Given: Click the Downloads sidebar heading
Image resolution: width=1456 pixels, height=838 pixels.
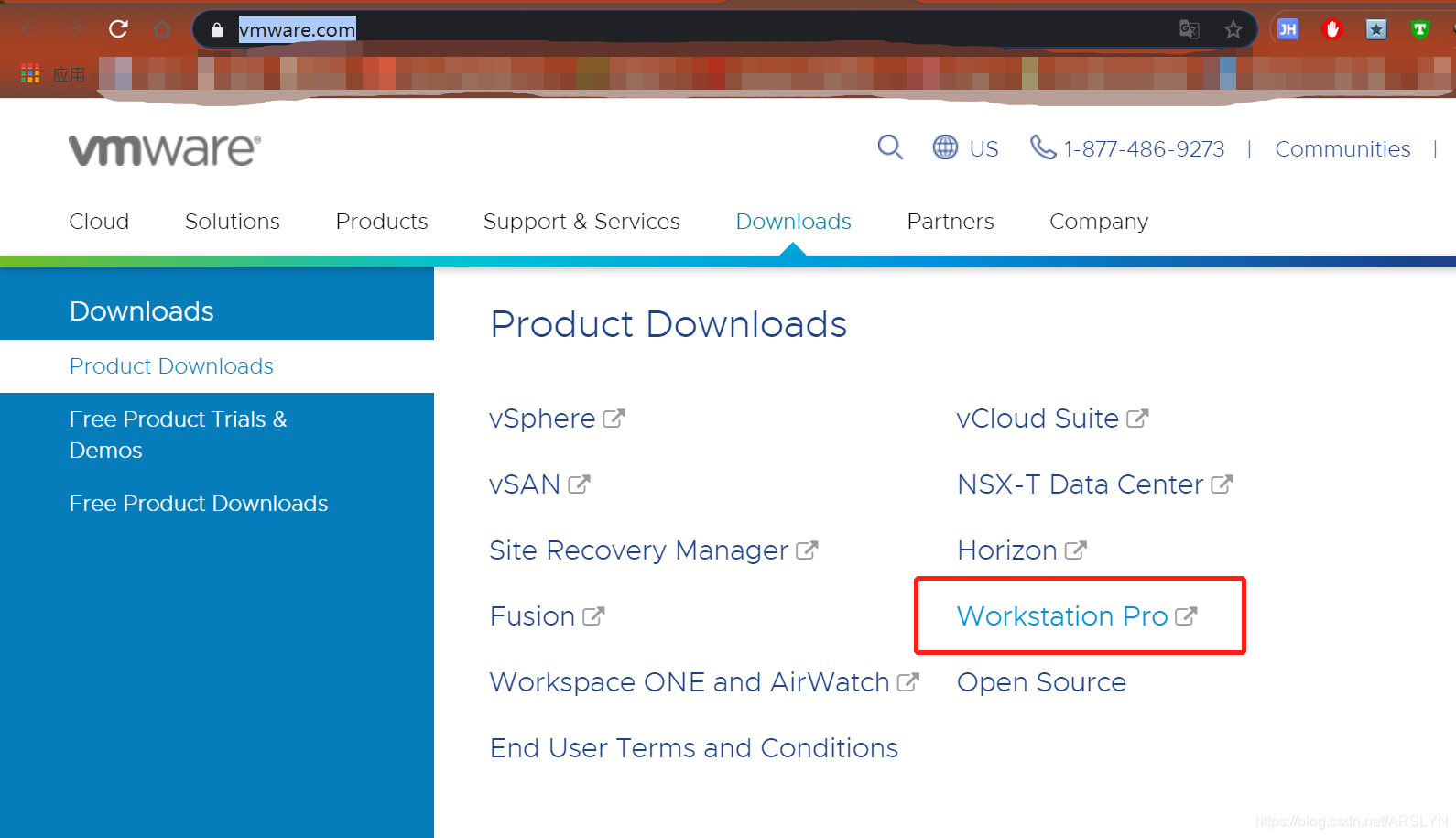Looking at the screenshot, I should point(142,311).
